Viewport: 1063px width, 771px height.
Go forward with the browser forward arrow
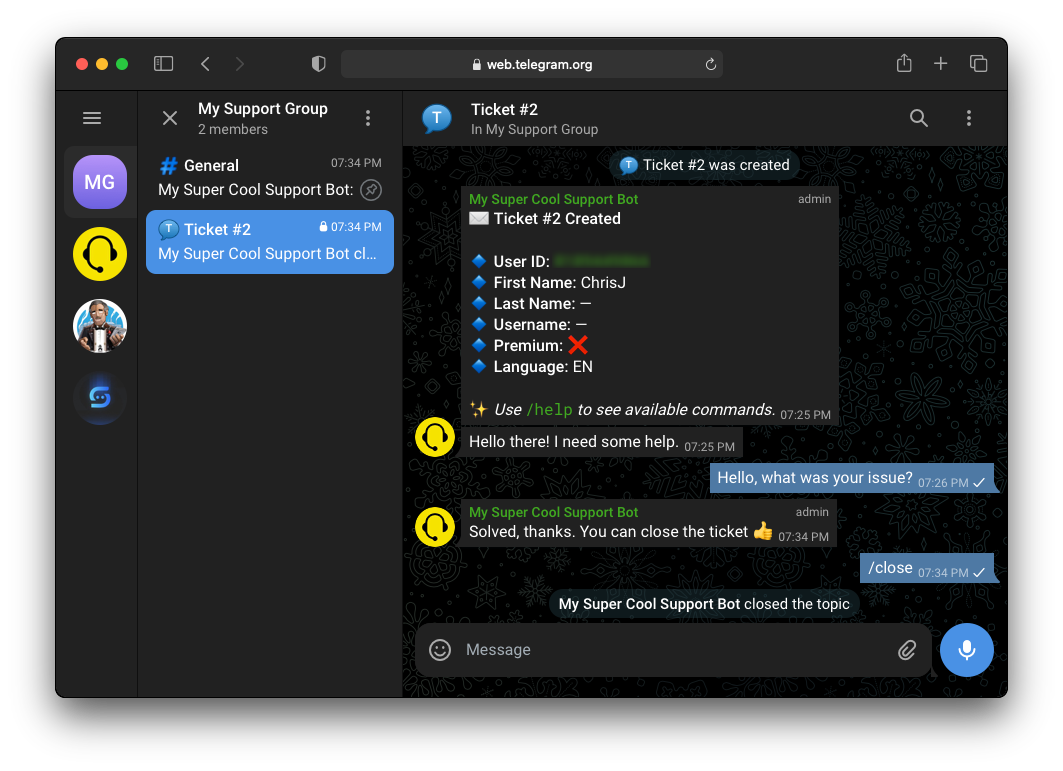click(x=239, y=64)
